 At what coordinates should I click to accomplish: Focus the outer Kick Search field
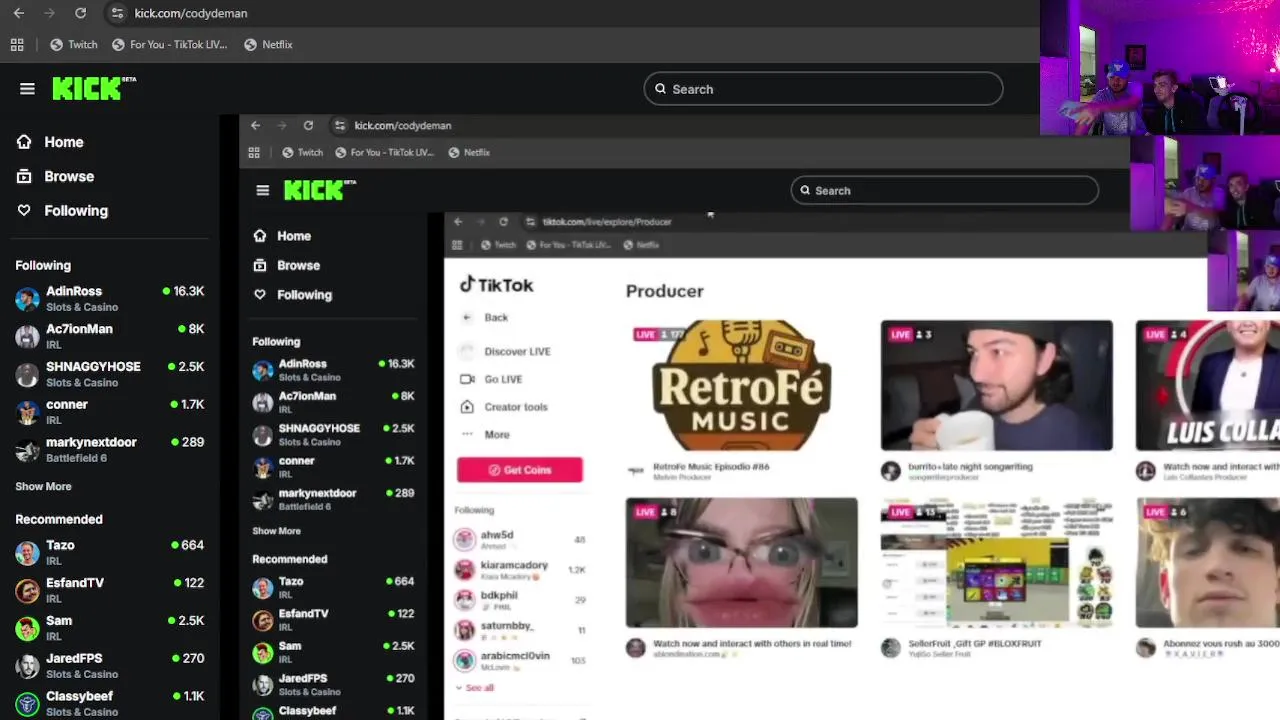[823, 89]
